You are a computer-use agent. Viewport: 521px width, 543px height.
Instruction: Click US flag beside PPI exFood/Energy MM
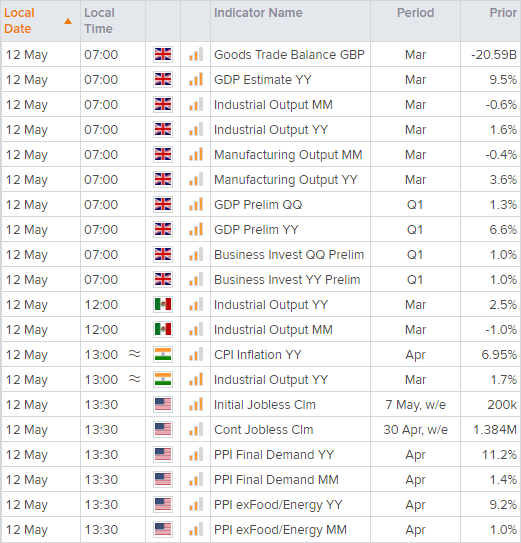click(163, 529)
